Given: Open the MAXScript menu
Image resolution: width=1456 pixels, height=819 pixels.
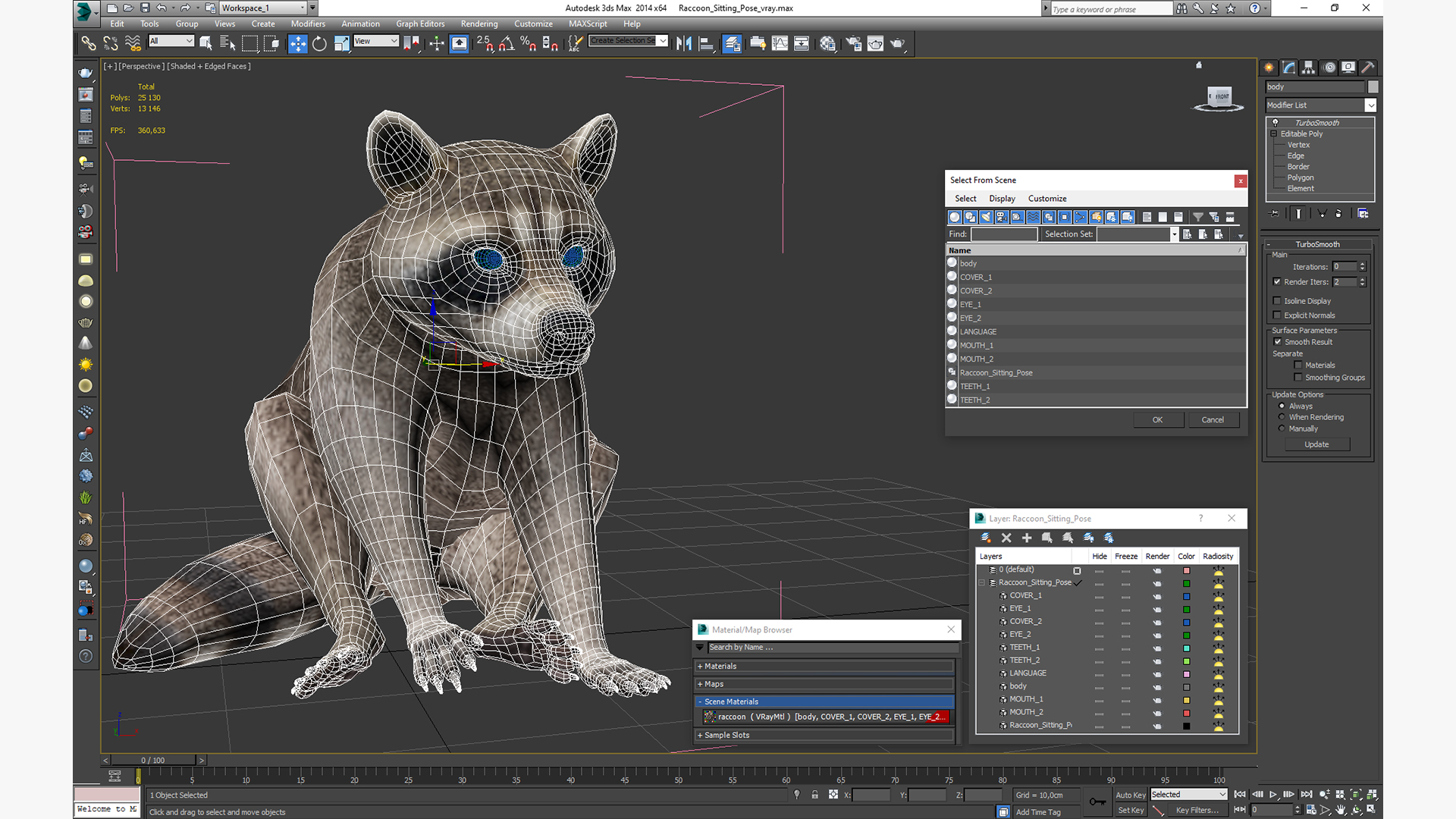Looking at the screenshot, I should pos(588,24).
